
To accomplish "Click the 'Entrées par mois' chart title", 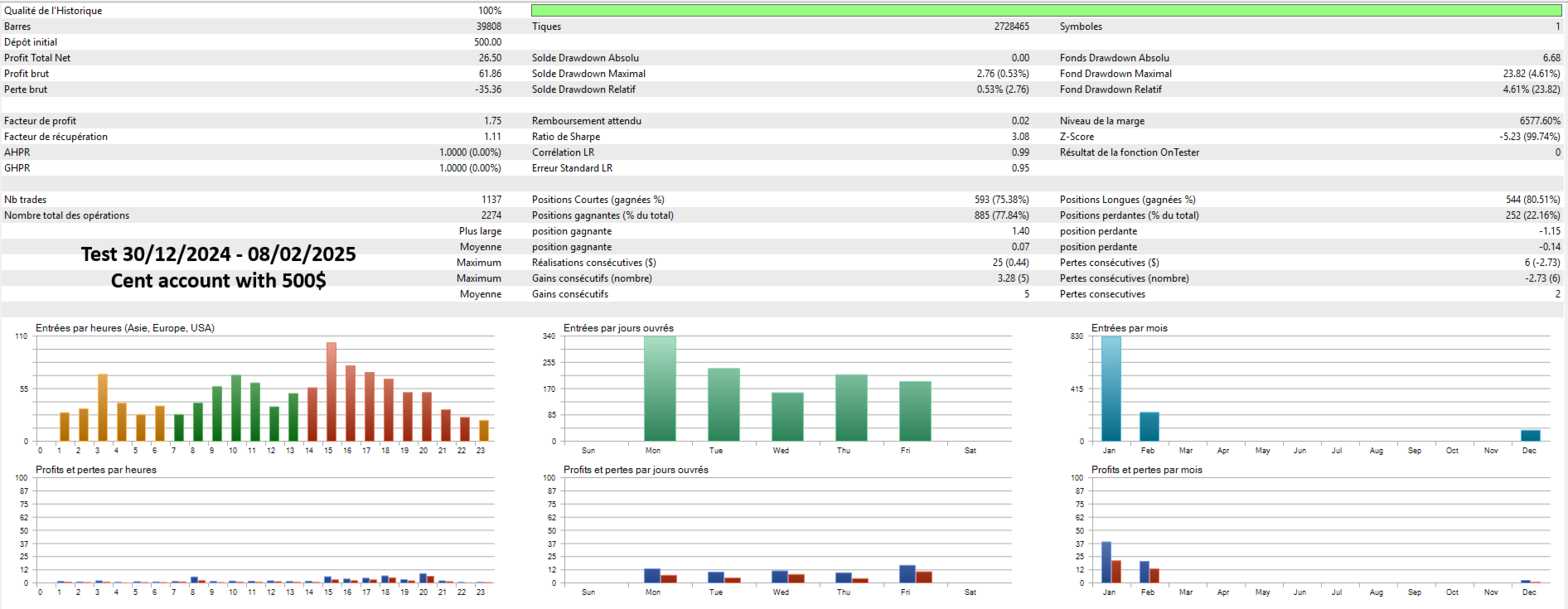I will pyautogui.click(x=1130, y=328).
